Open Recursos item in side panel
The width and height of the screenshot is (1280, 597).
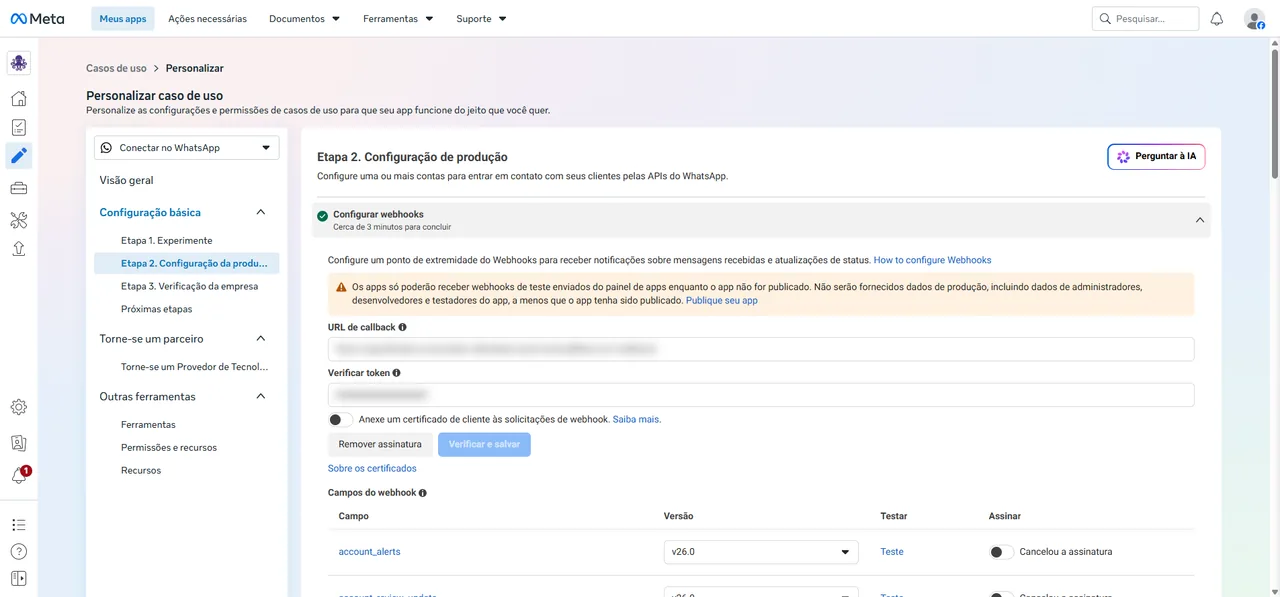[x=141, y=471]
